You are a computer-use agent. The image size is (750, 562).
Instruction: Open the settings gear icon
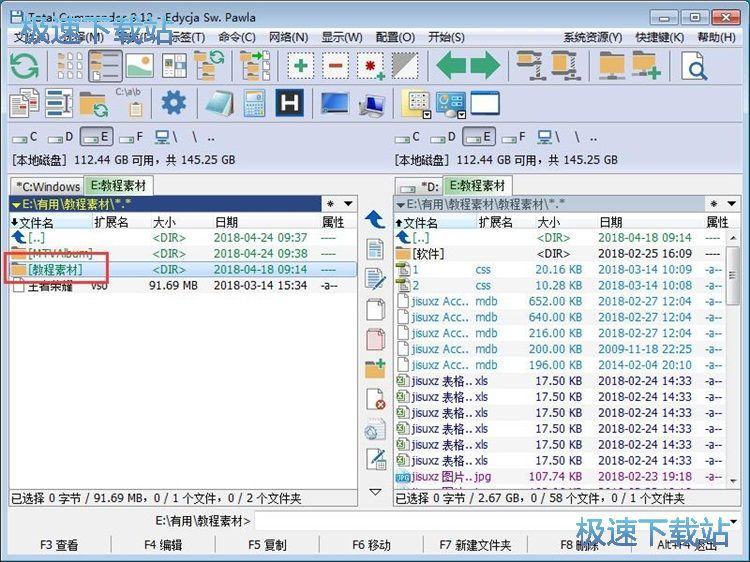[173, 103]
